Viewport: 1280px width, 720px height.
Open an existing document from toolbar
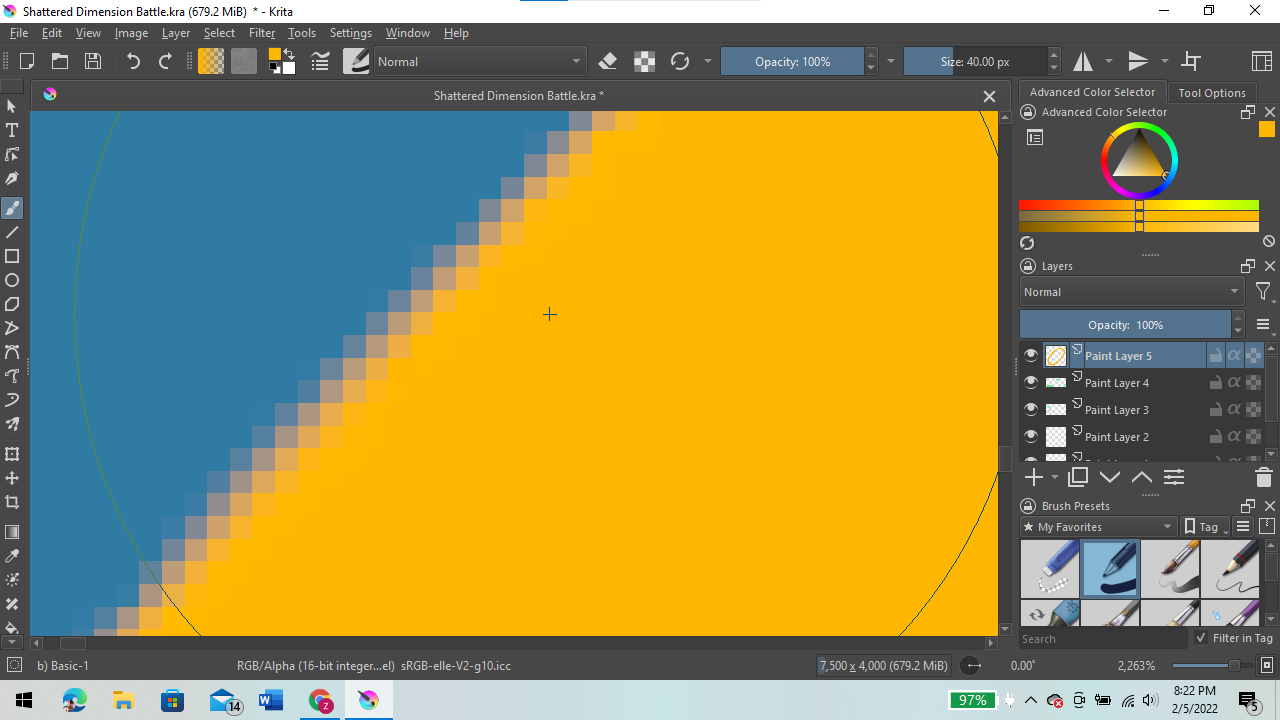click(60, 61)
